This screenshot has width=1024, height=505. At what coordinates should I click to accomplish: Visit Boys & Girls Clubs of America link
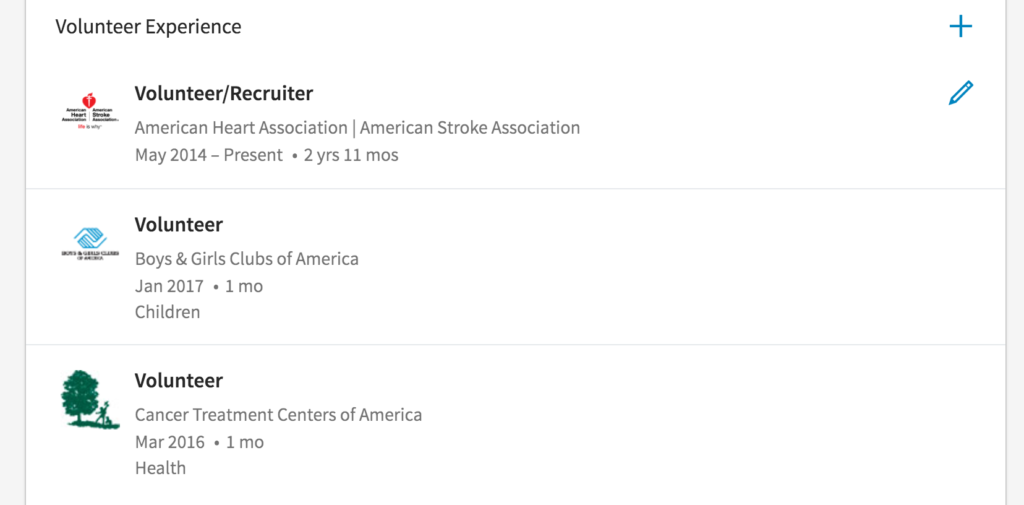point(247,259)
